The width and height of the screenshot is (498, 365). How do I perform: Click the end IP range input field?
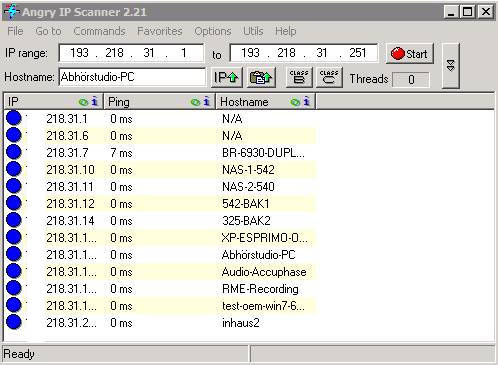[304, 53]
